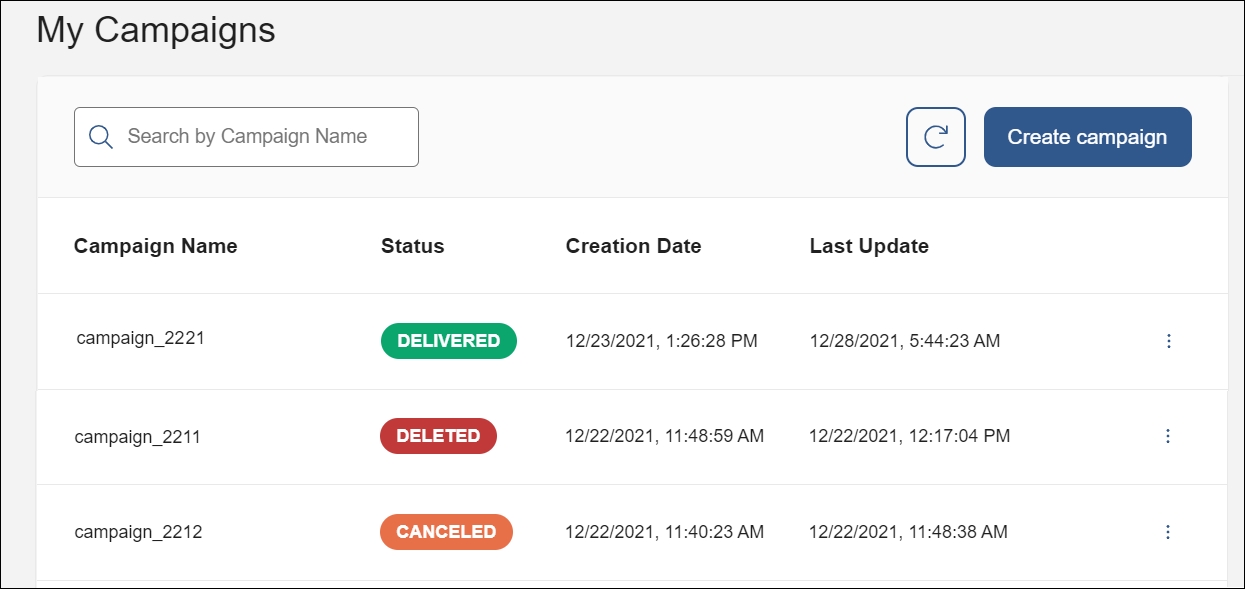The width and height of the screenshot is (1245, 589).
Task: Click the last update time of campaign_2212
Action: tap(908, 532)
